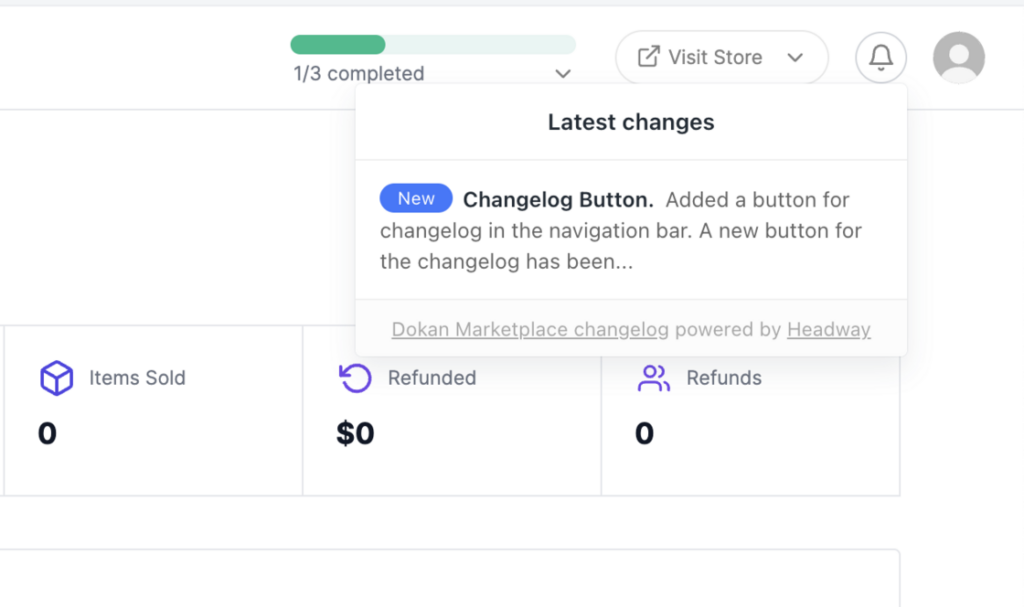Click the user profile avatar
1024x607 pixels.
pos(959,57)
